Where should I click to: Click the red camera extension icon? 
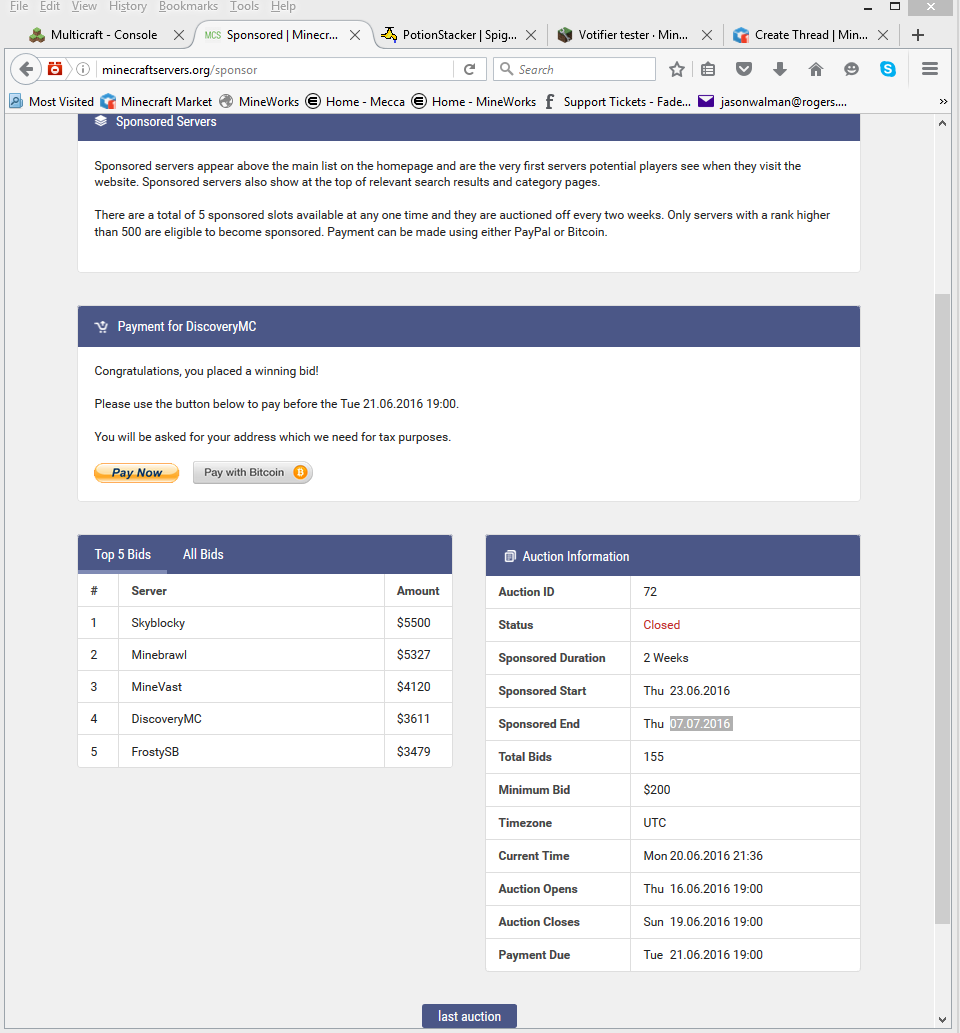(x=55, y=69)
